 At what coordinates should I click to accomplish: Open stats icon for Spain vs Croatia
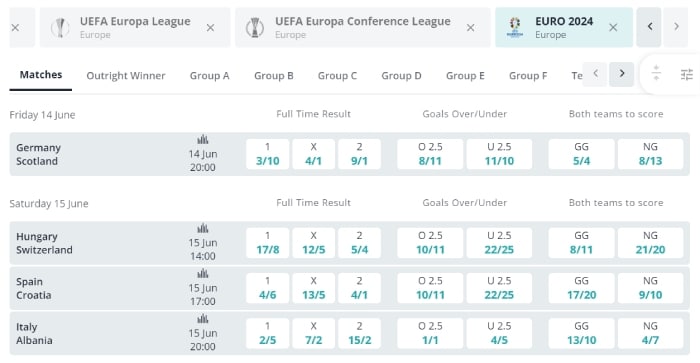203,274
